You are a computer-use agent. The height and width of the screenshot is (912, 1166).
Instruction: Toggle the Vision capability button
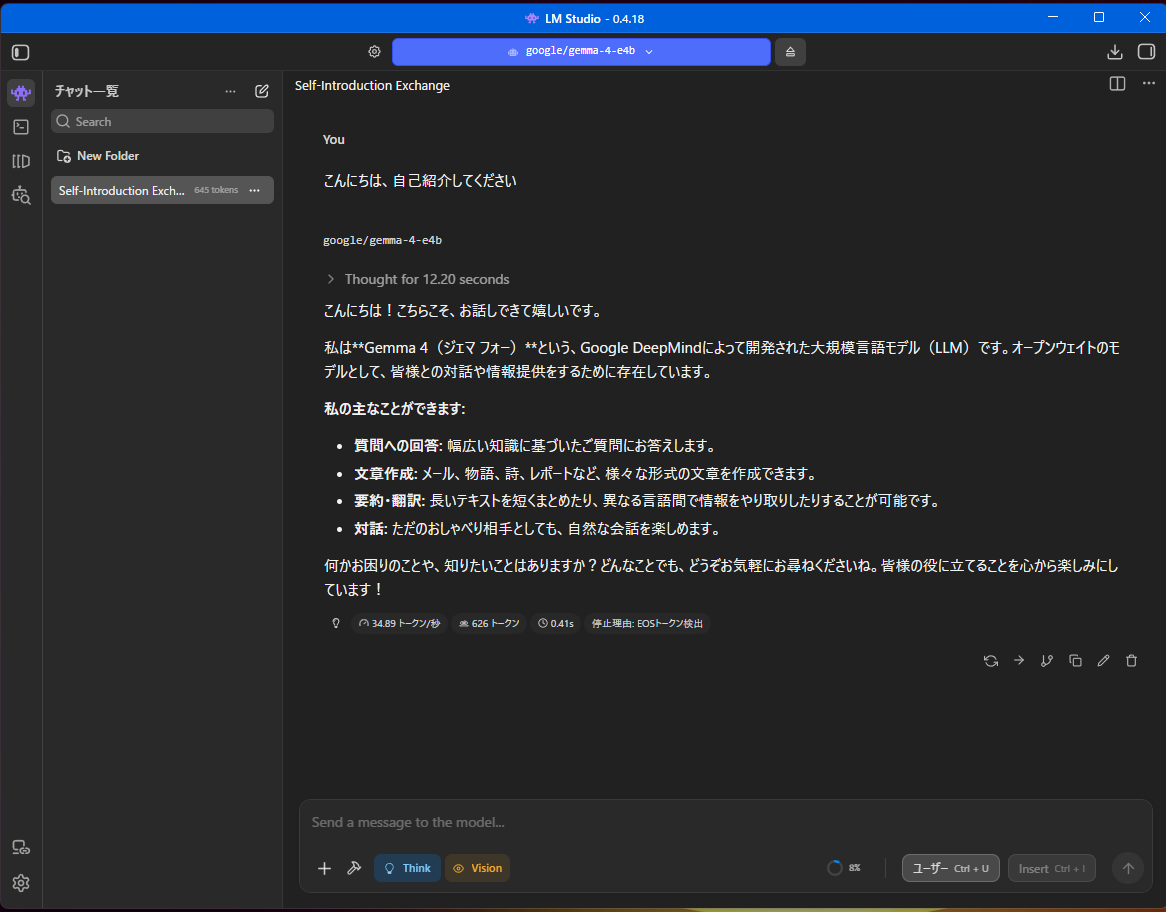pos(477,868)
